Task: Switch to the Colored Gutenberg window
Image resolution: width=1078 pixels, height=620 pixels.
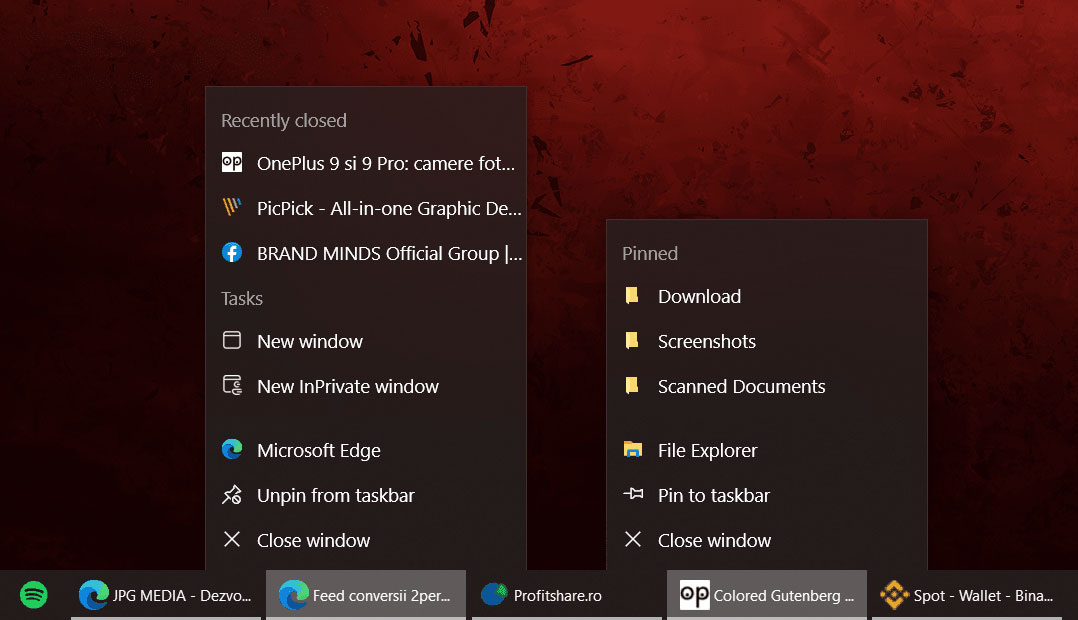Action: point(766,594)
